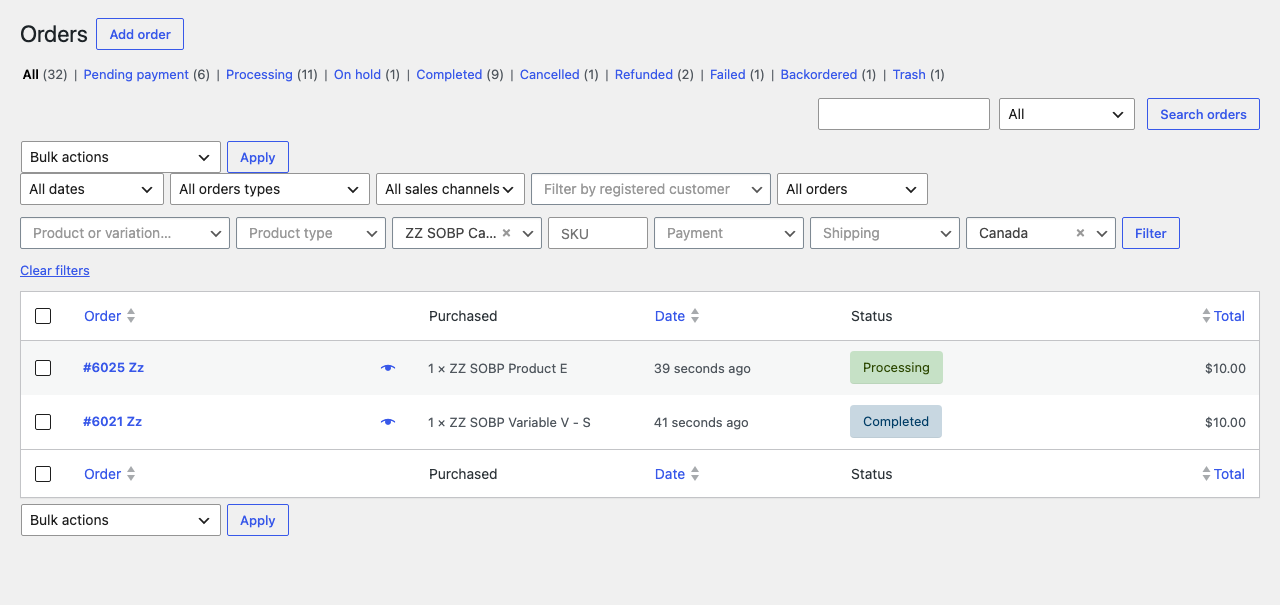
Task: Click the Clear filters link
Action: pyautogui.click(x=55, y=270)
